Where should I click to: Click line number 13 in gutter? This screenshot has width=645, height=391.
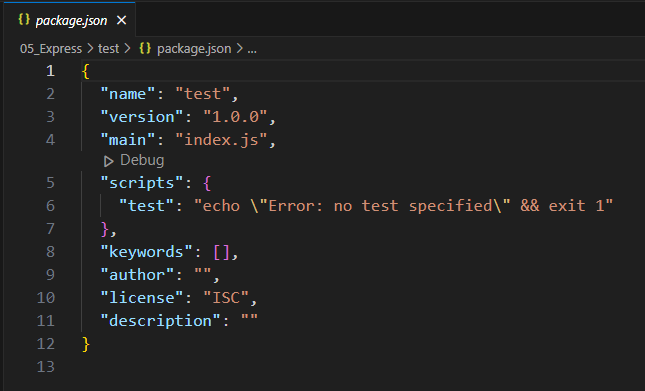pyautogui.click(x=46, y=367)
